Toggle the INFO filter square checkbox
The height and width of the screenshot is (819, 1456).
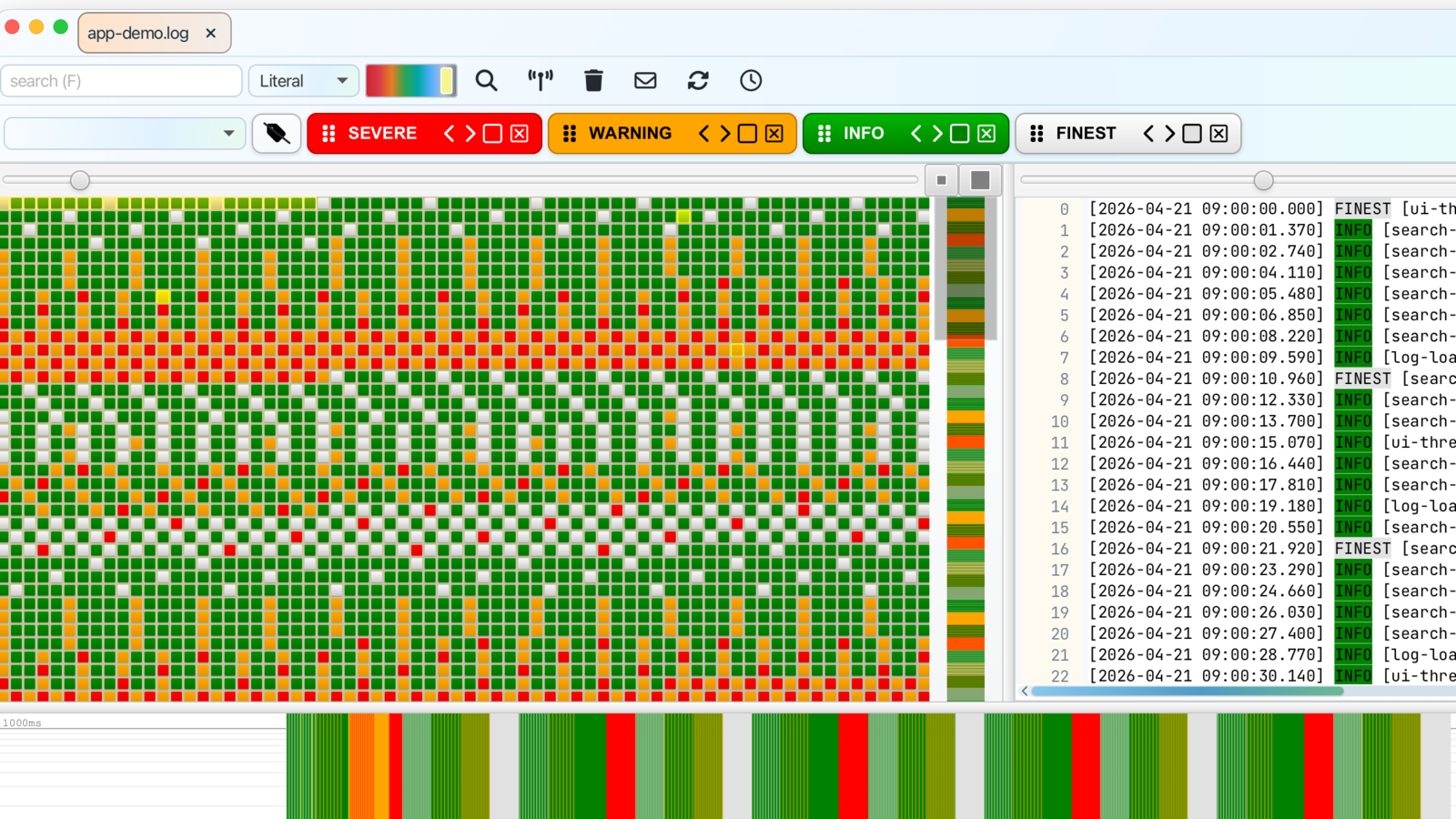point(959,134)
